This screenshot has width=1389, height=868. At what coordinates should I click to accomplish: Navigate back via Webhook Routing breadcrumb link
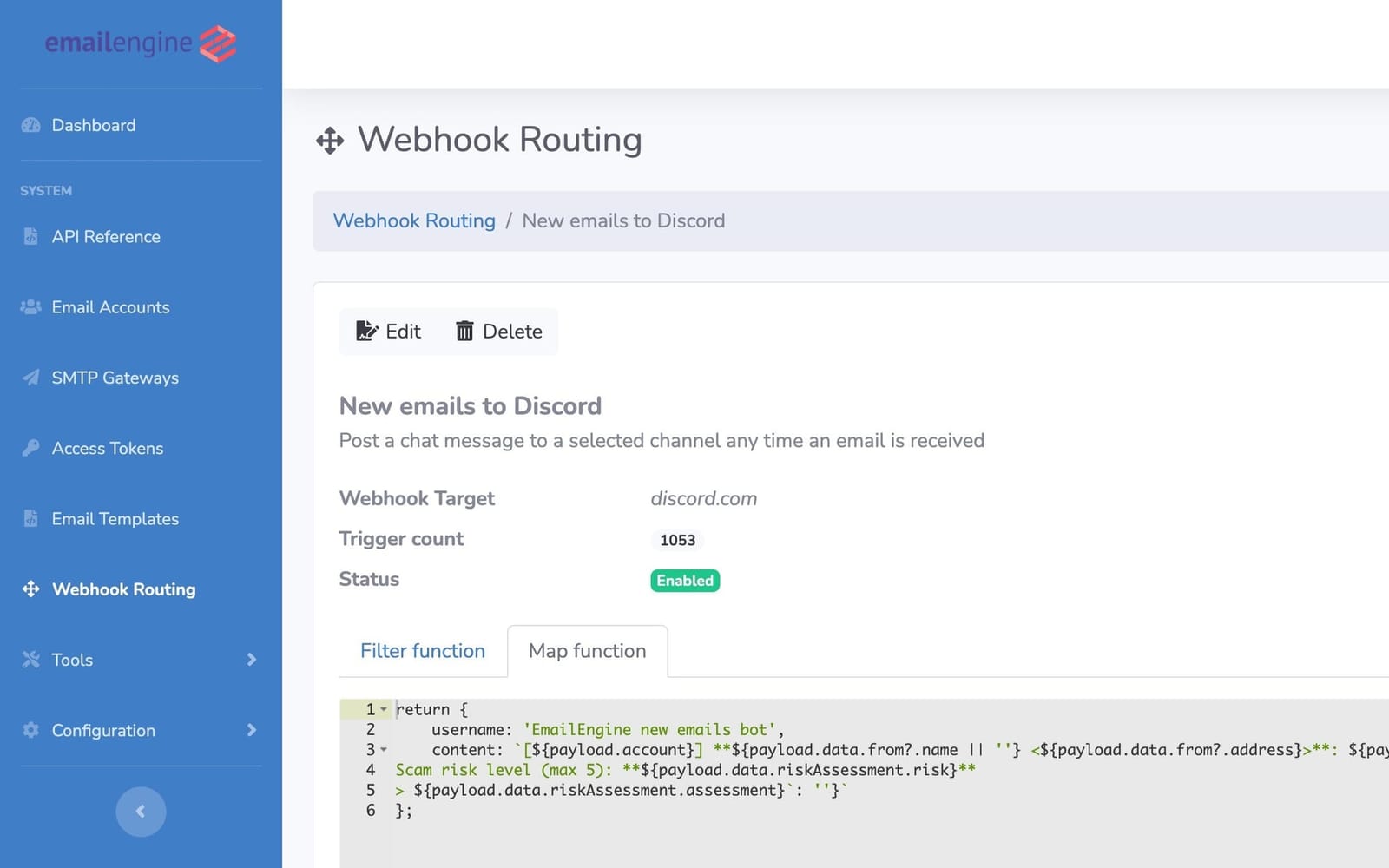[414, 220]
